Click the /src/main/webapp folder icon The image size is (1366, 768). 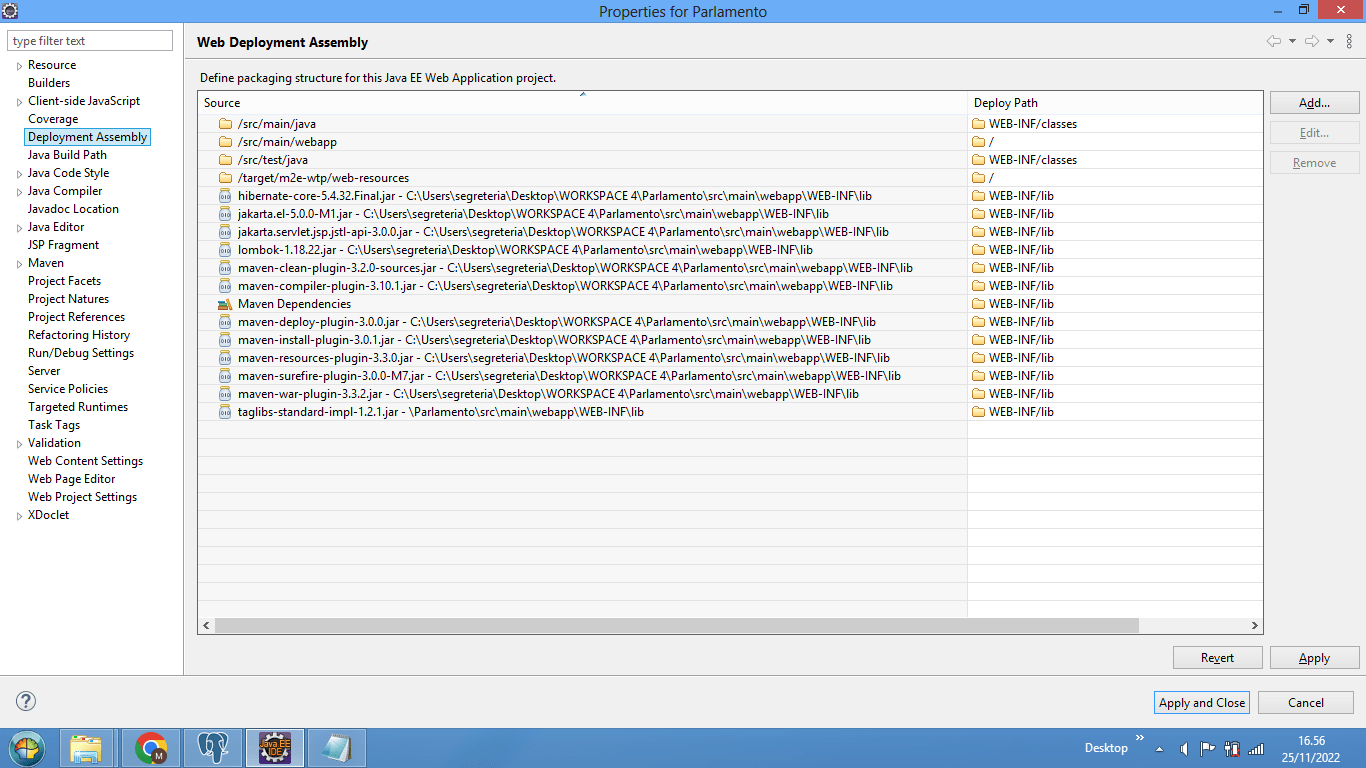tap(225, 142)
